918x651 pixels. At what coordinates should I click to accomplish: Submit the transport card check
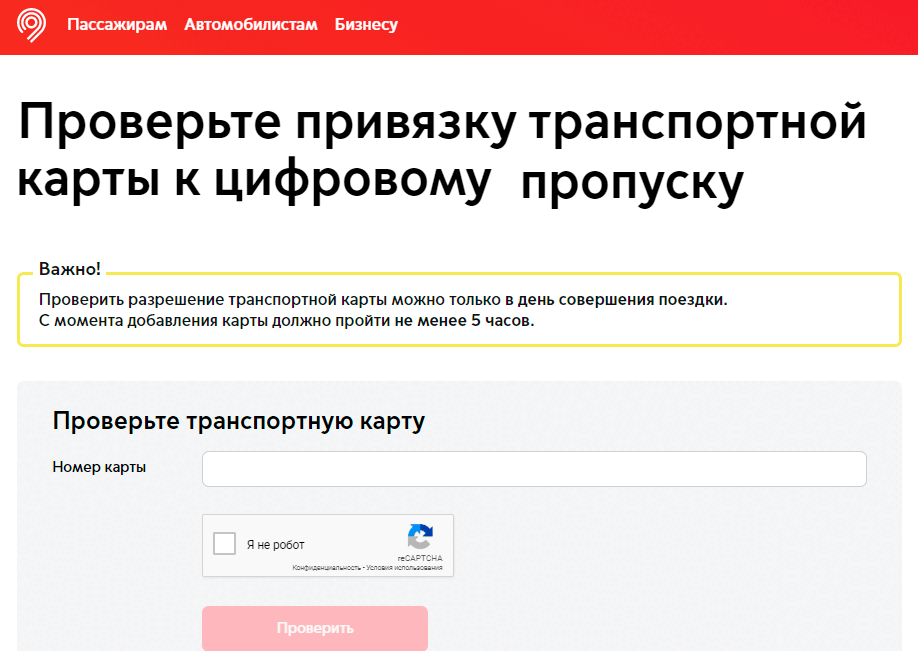click(x=314, y=628)
